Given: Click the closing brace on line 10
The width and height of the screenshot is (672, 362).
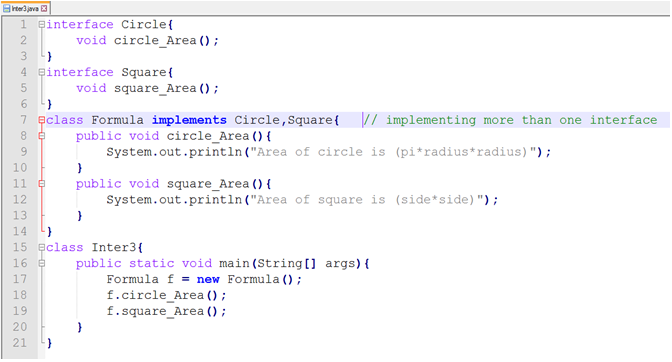Looking at the screenshot, I should point(80,168).
